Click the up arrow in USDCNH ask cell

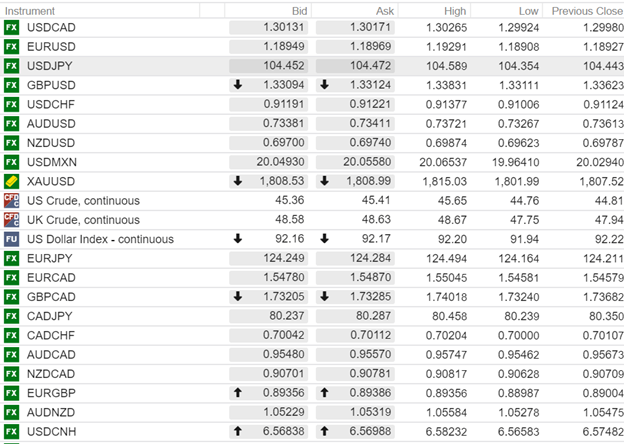click(x=324, y=432)
